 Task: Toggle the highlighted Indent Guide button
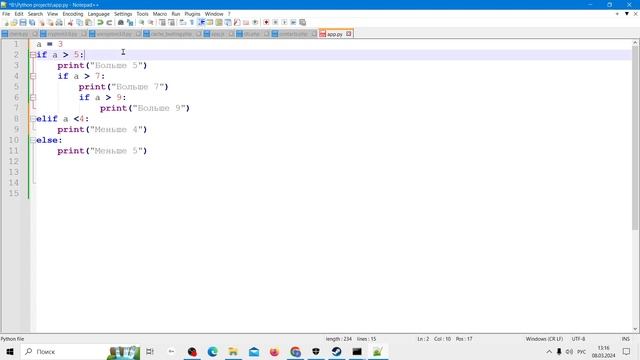pos(201,22)
